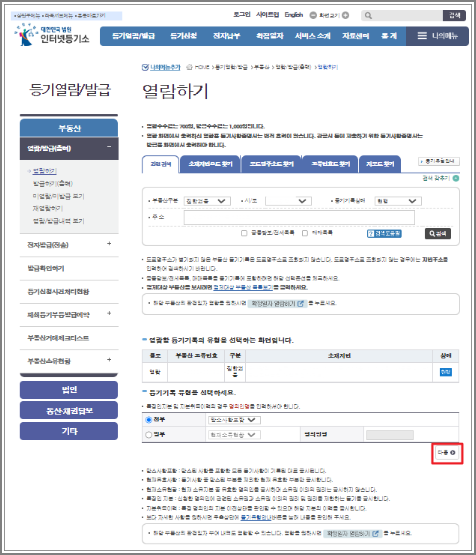Click the 등기유형안내 link in the notes
The height and width of the screenshot is (555, 476).
tap(256, 517)
